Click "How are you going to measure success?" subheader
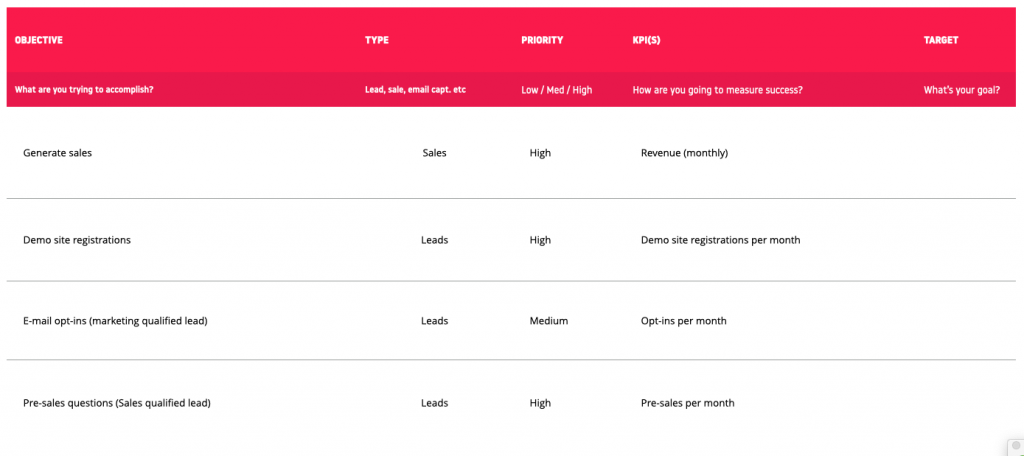 (x=717, y=90)
